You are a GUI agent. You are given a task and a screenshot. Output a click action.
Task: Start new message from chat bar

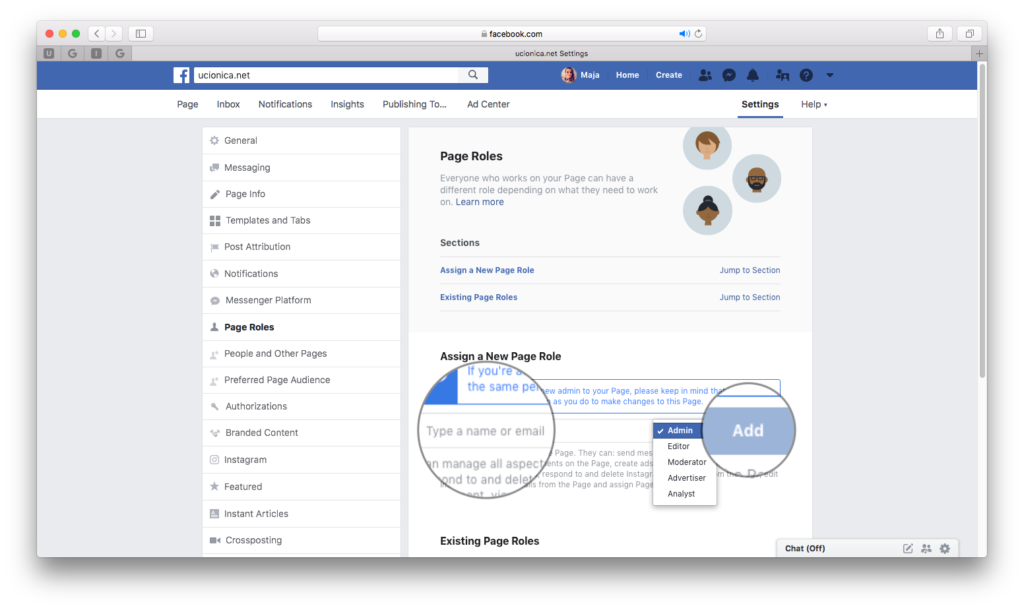click(908, 548)
